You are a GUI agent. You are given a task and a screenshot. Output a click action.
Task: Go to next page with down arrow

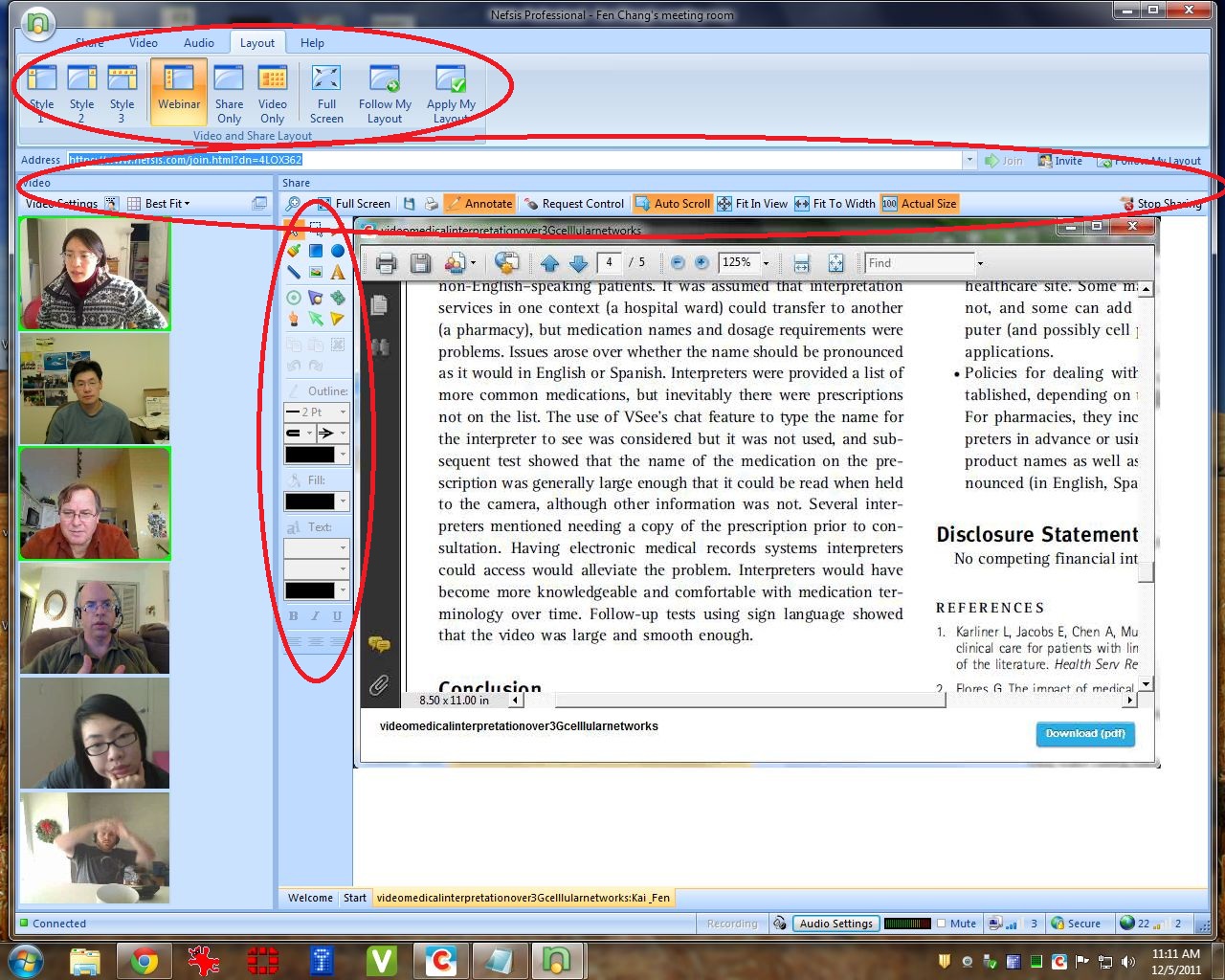click(x=578, y=262)
